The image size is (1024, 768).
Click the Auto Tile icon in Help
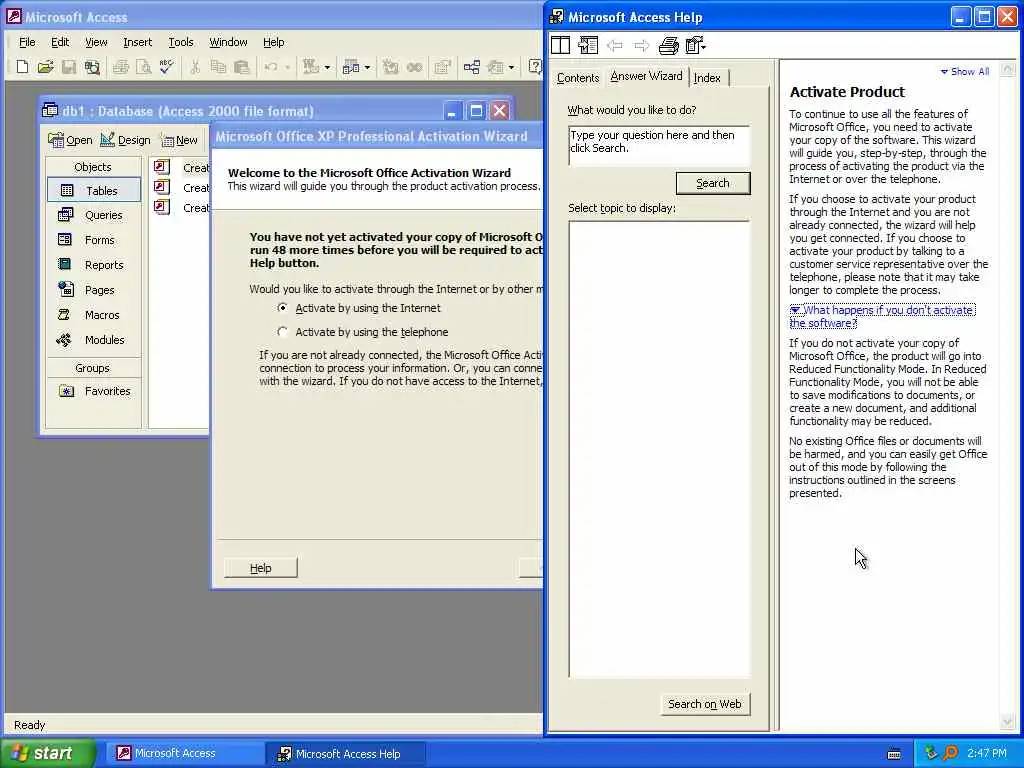[x=560, y=45]
